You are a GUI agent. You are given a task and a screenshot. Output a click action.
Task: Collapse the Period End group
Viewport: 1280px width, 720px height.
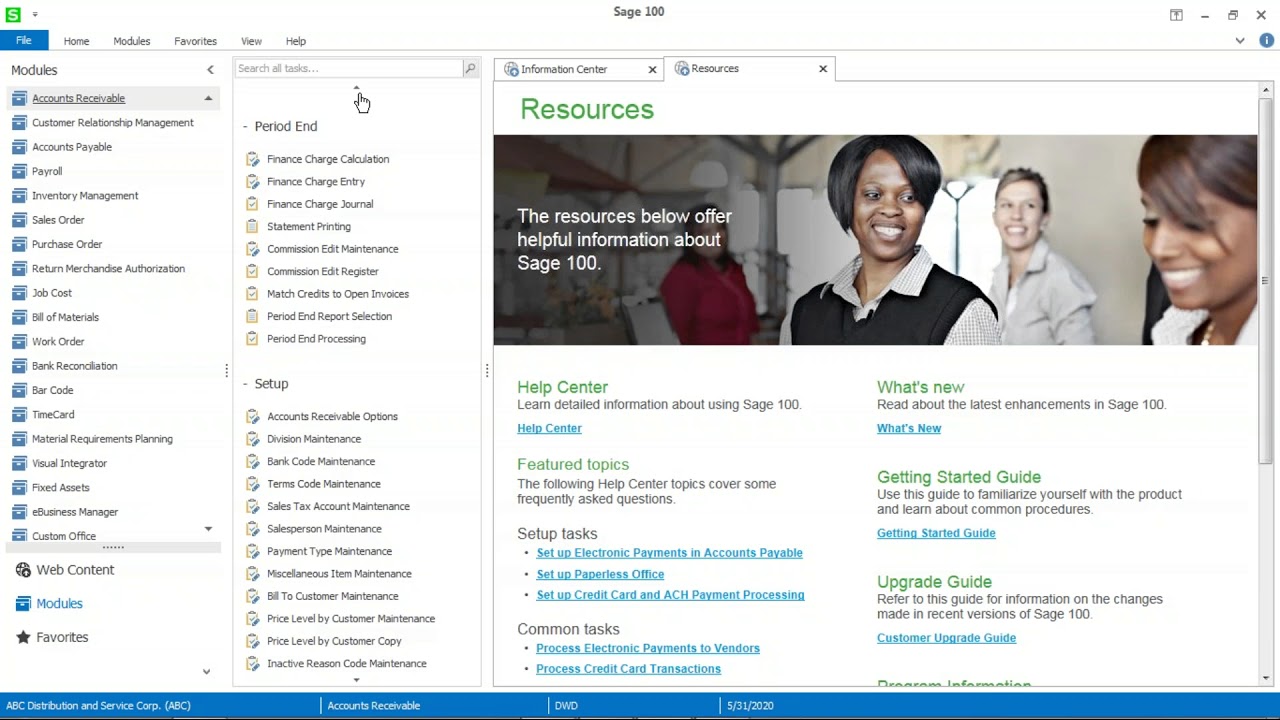[245, 126]
